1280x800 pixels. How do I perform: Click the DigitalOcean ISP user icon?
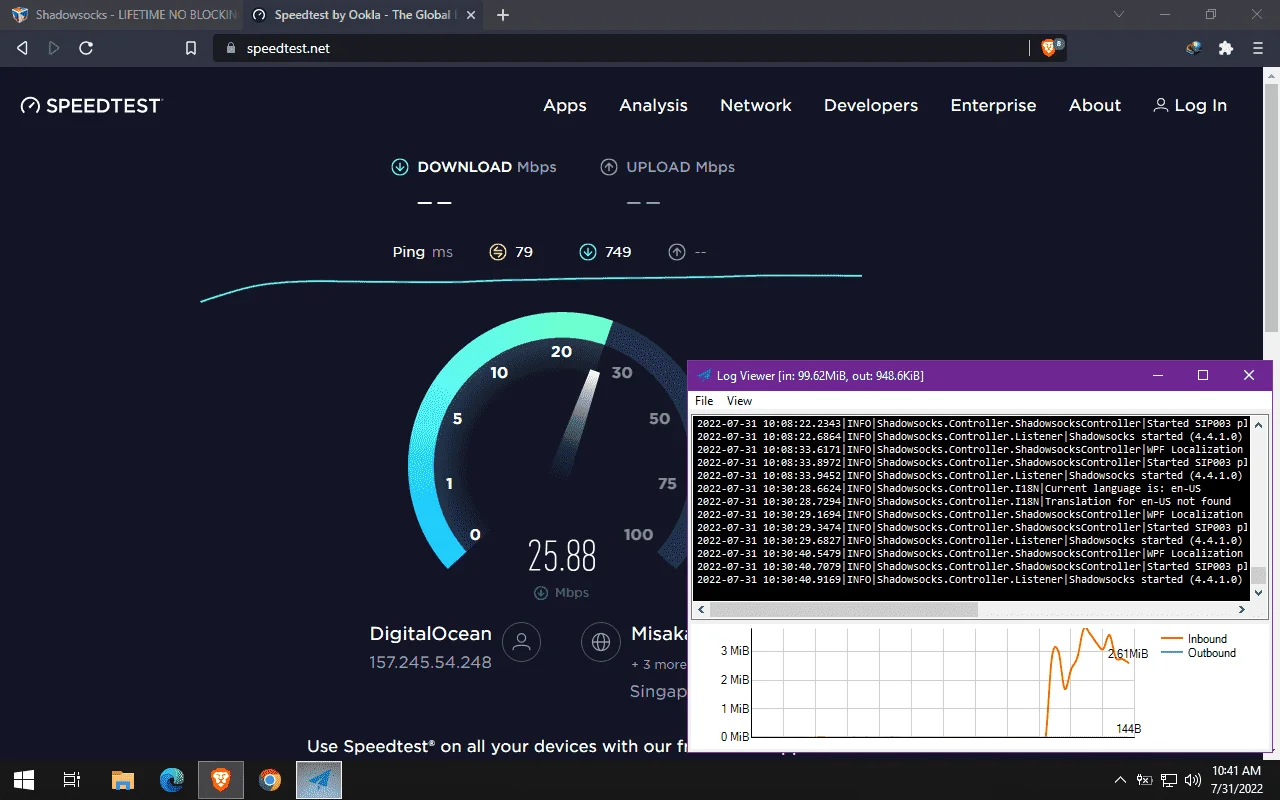(521, 643)
